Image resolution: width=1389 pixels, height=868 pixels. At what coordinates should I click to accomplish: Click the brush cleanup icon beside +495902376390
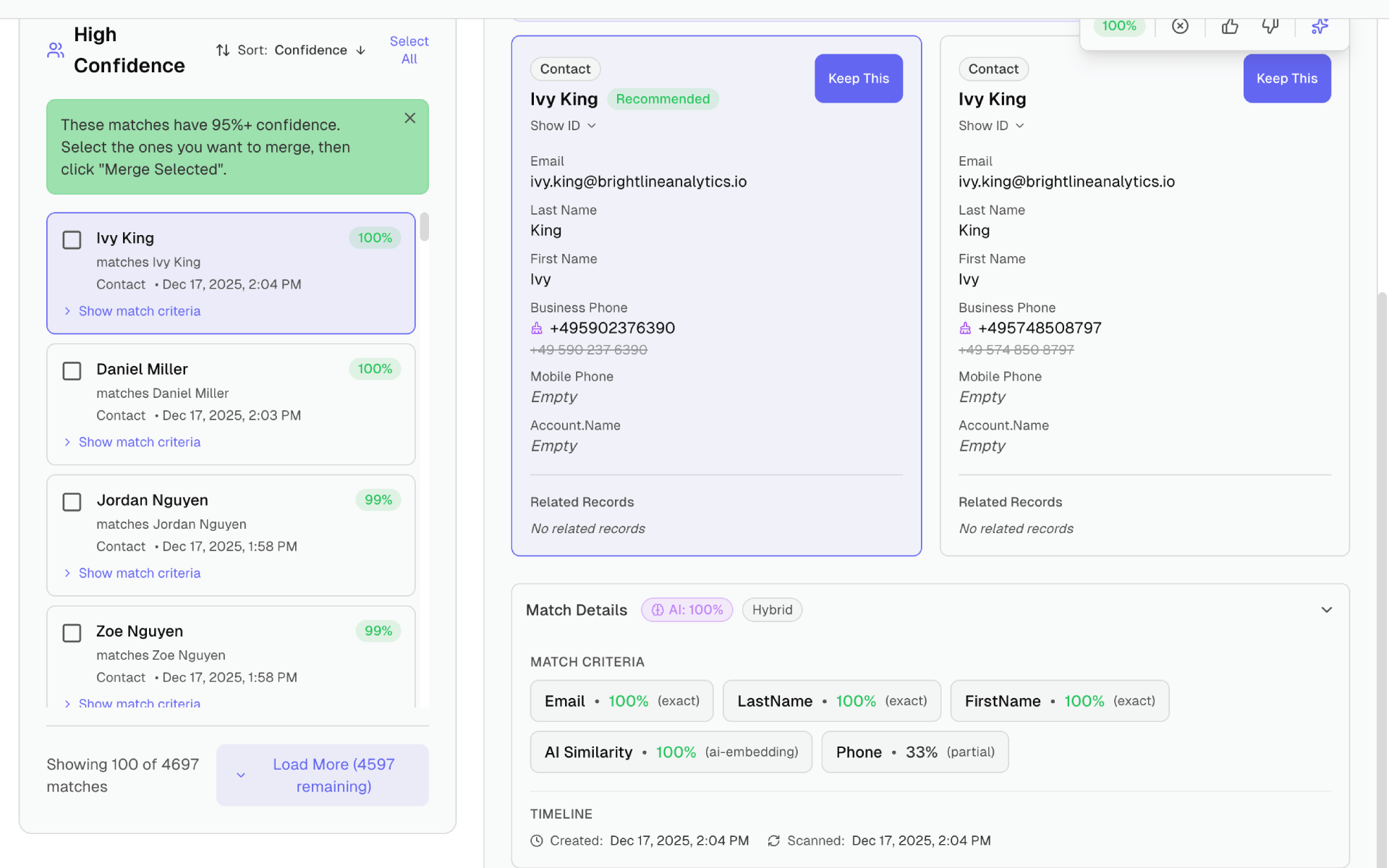[536, 328]
